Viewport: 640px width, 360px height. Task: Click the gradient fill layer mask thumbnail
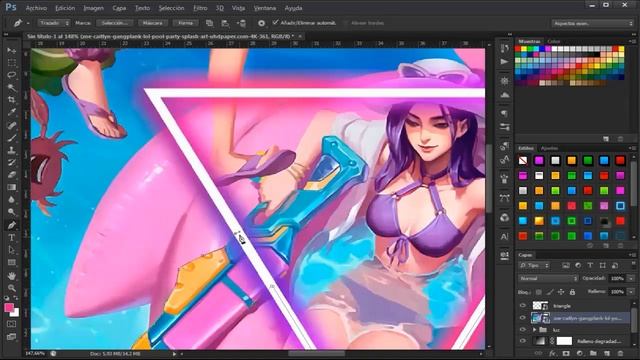point(564,341)
